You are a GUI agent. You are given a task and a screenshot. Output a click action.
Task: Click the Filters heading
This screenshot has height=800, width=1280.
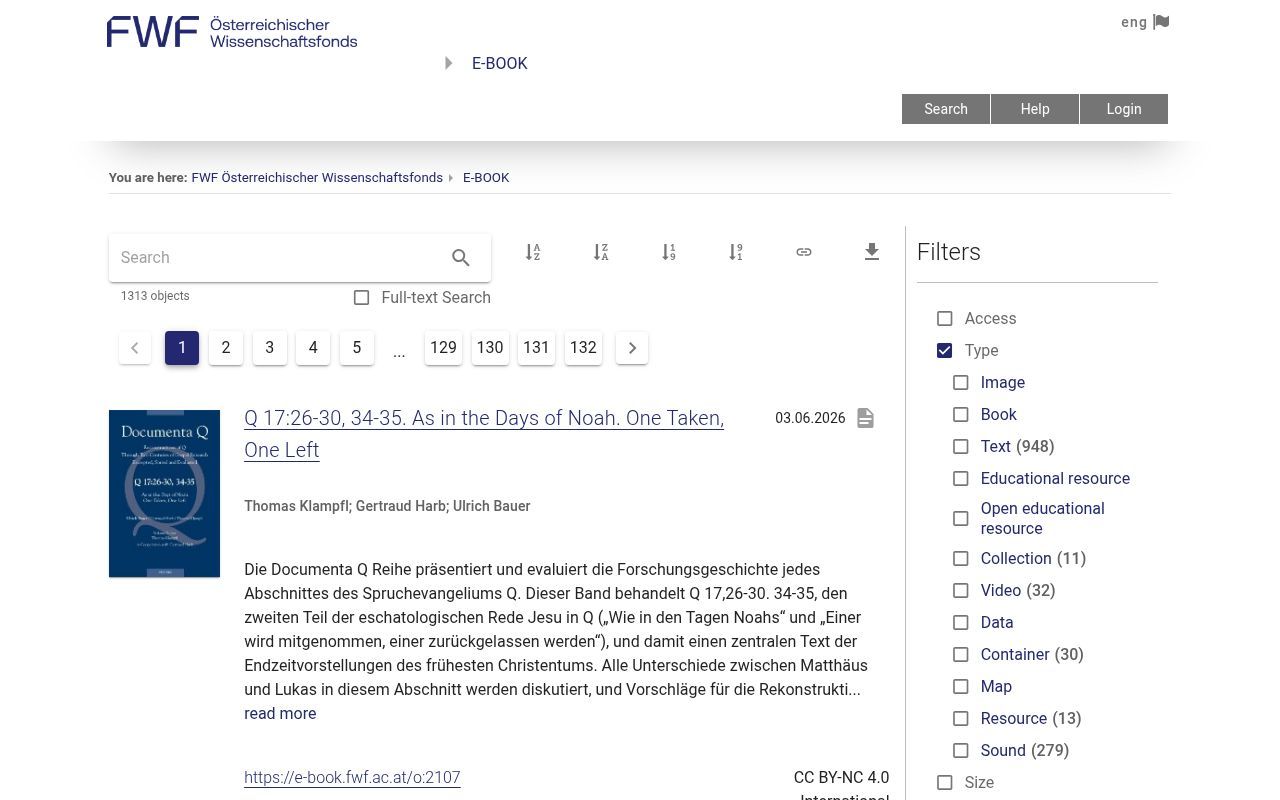(x=949, y=252)
